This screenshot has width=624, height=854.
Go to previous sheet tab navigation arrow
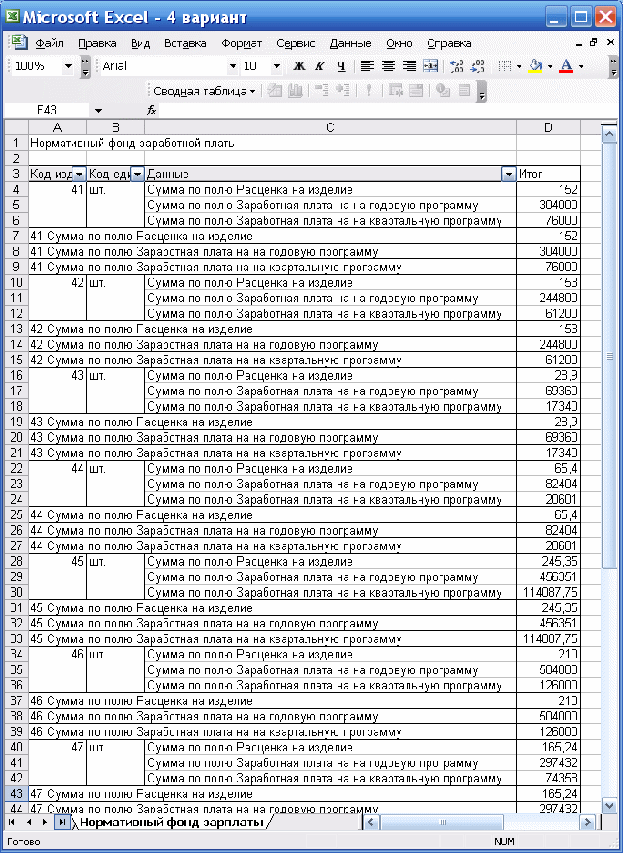pos(29,822)
